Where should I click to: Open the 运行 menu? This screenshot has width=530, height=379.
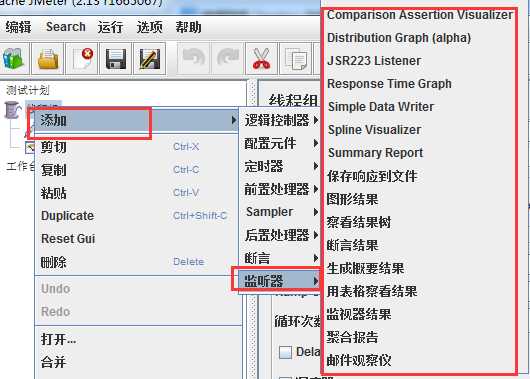pos(110,27)
